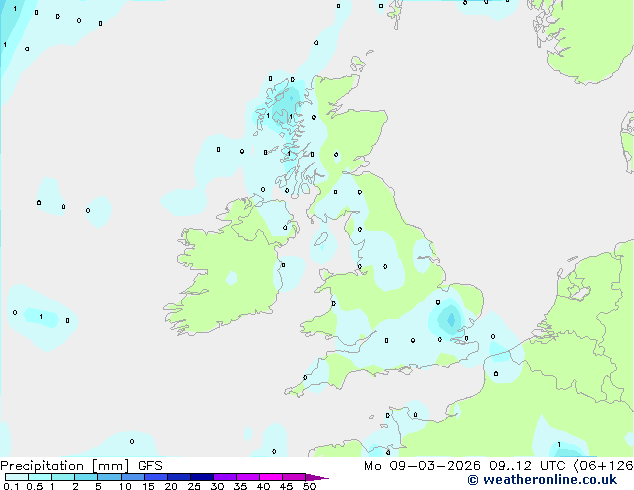Click the '1' value over northern France
634x490 pixels.
point(559,445)
